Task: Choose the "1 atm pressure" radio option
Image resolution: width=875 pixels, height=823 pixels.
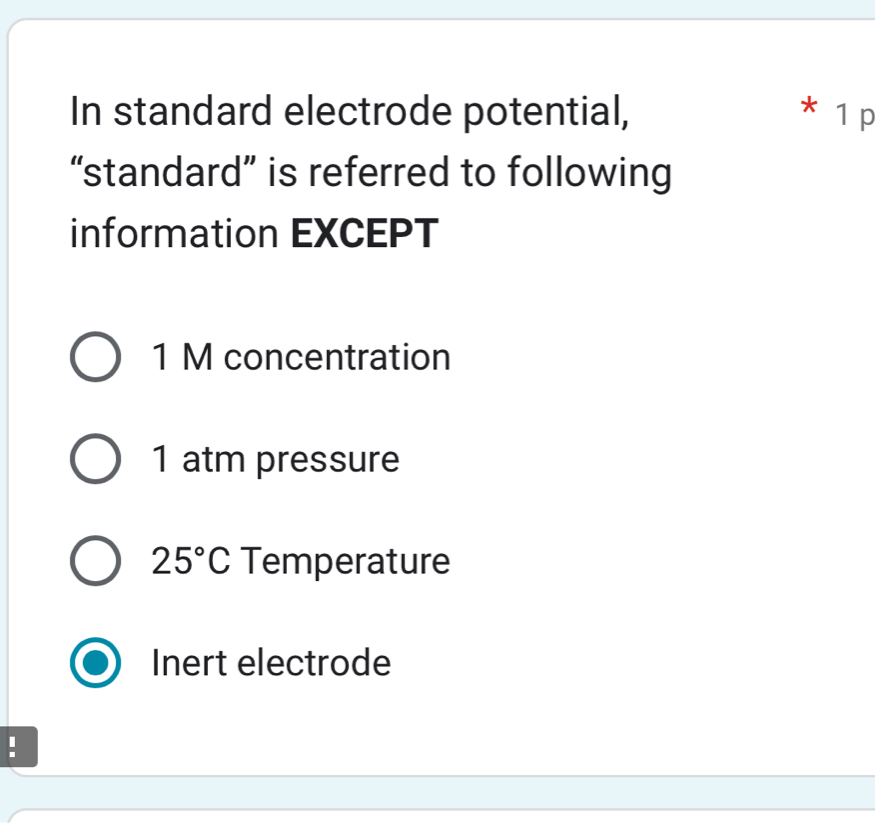Action: 96,461
